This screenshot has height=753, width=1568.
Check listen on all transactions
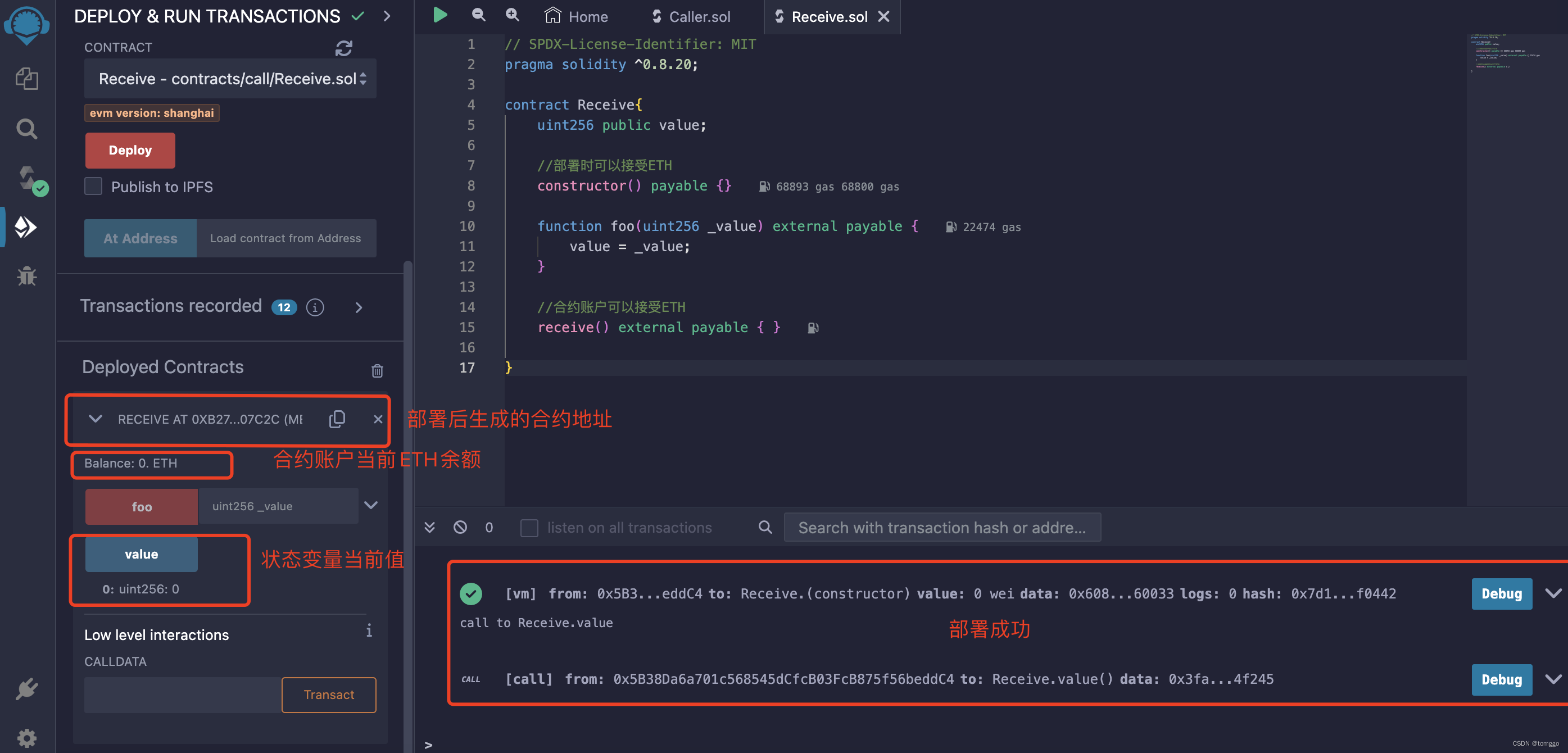(x=529, y=528)
